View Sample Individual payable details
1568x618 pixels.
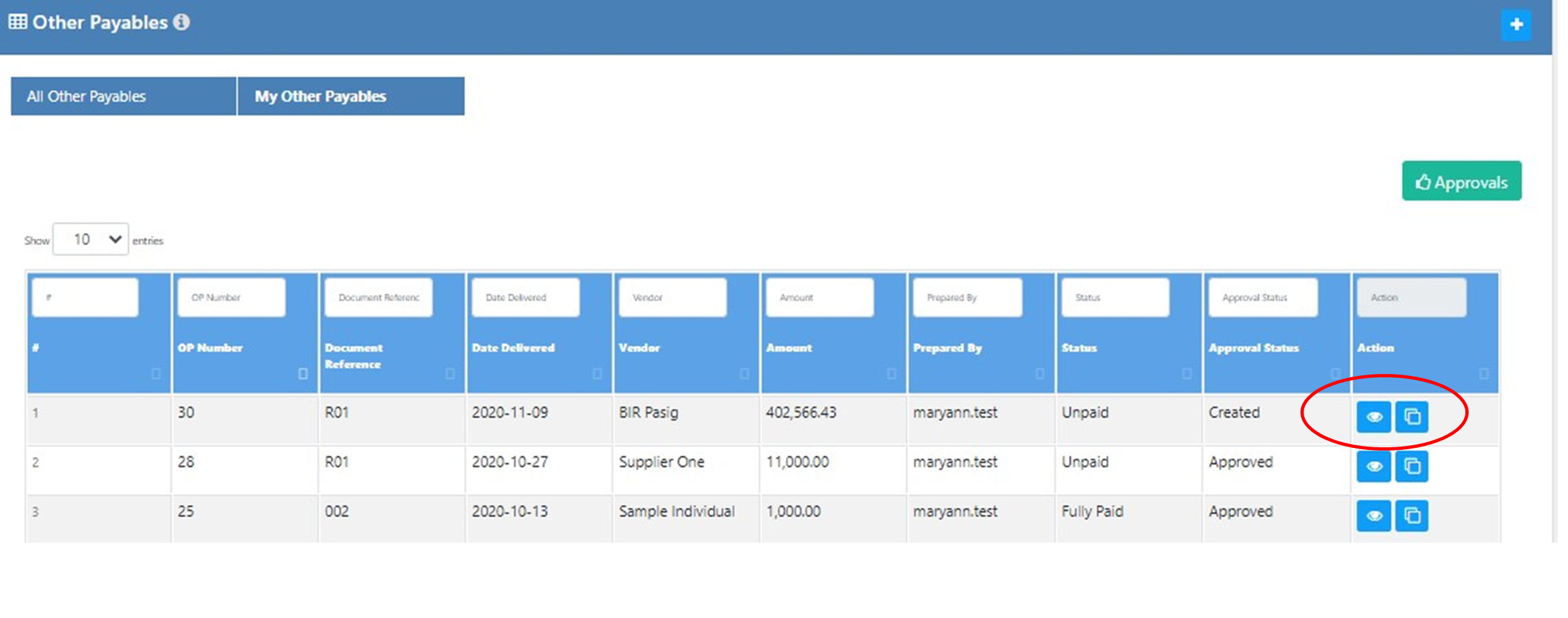pos(1373,516)
